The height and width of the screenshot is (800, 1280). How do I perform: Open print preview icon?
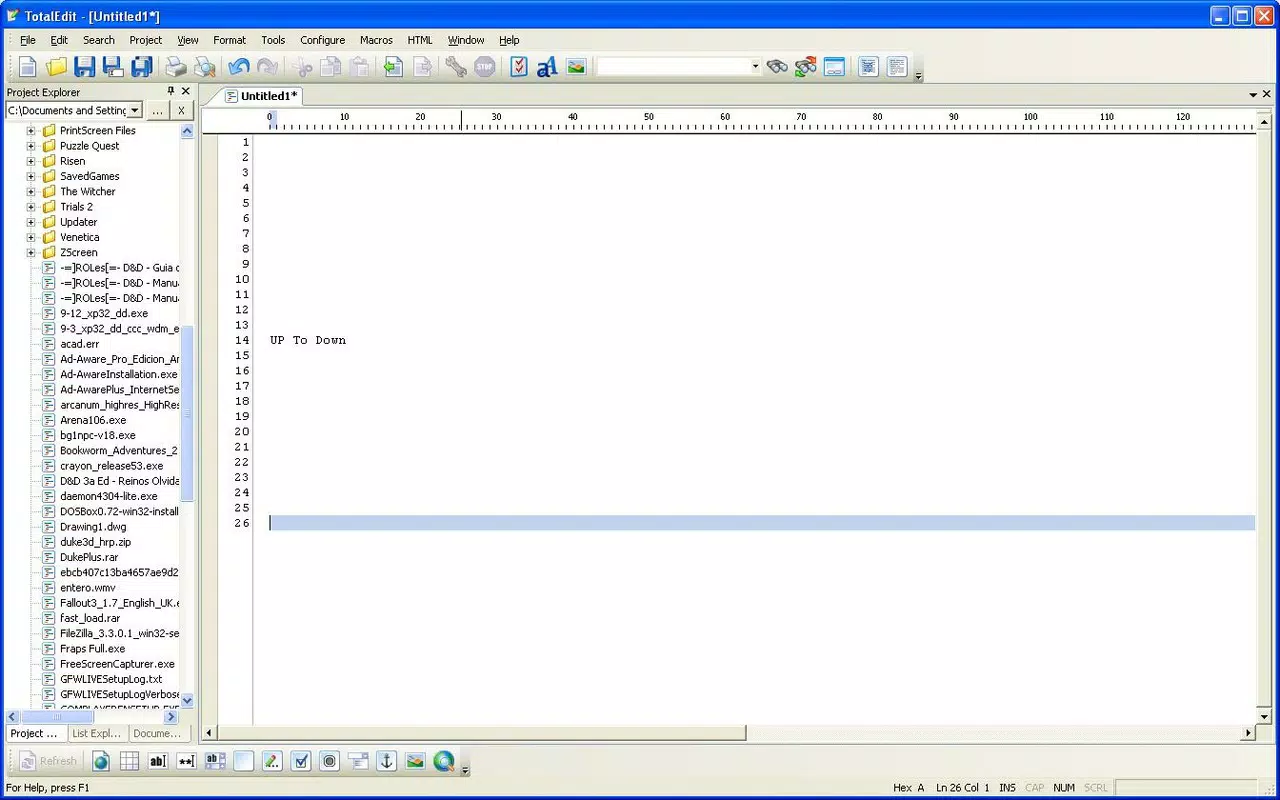coord(205,67)
